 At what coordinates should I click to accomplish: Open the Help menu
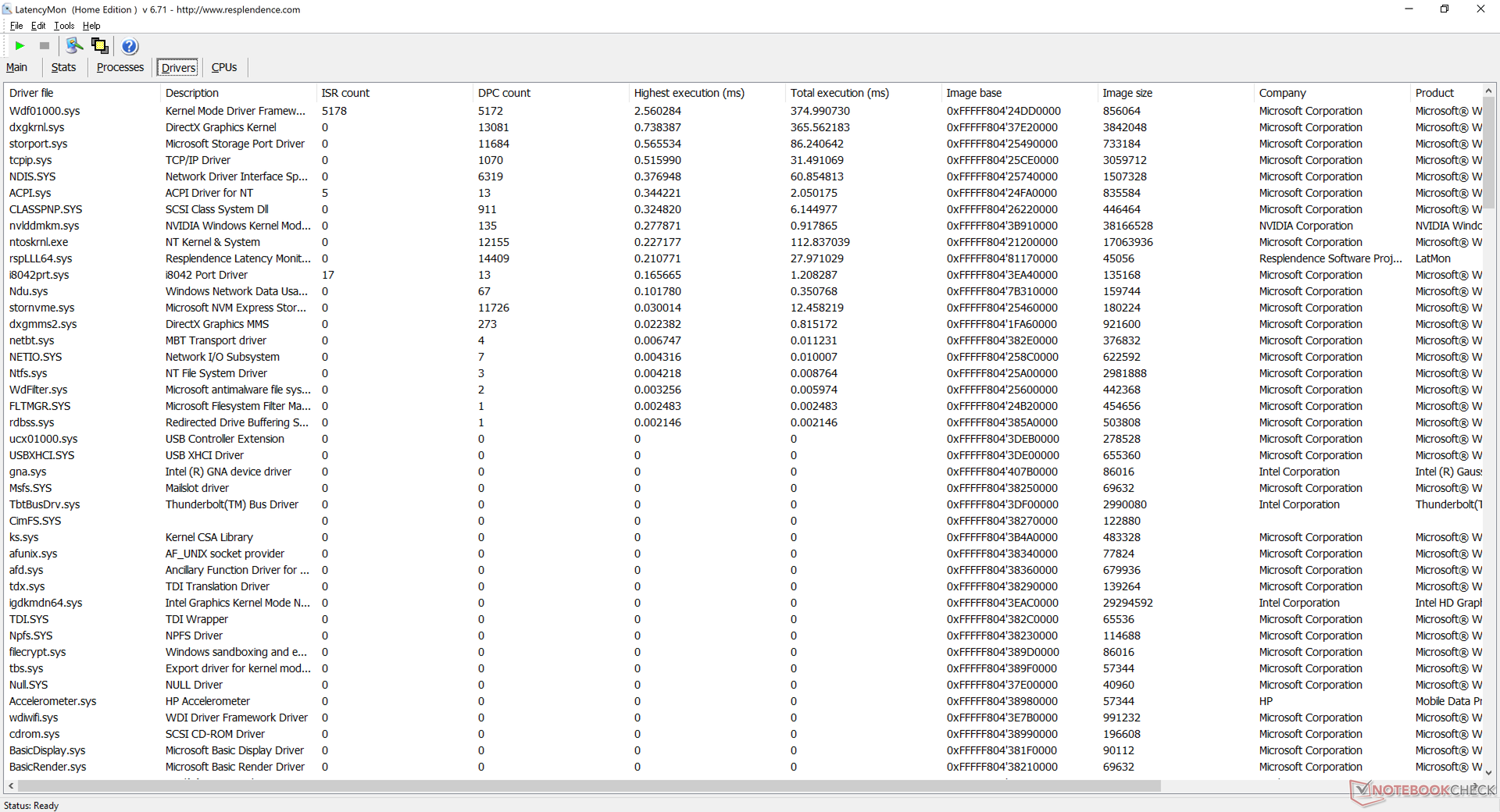pyautogui.click(x=91, y=26)
